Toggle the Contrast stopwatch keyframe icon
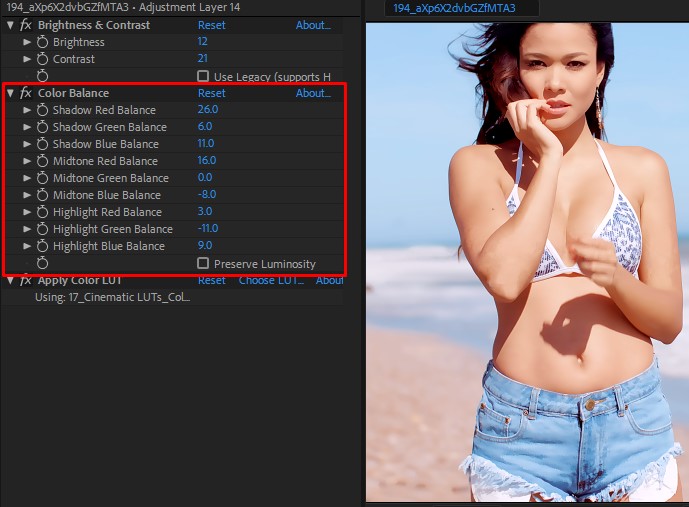 pos(42,59)
